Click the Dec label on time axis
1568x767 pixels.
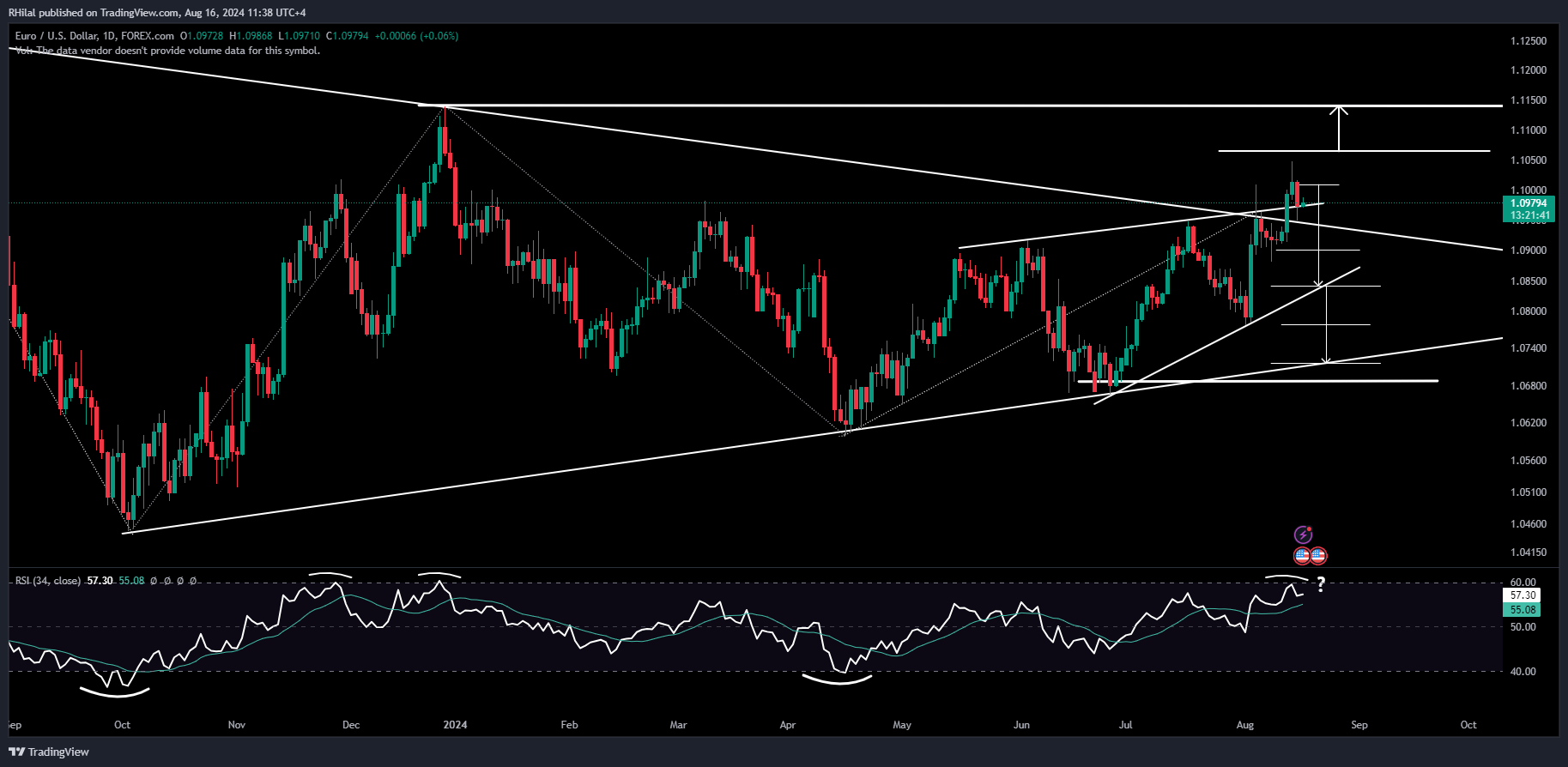[x=351, y=725]
